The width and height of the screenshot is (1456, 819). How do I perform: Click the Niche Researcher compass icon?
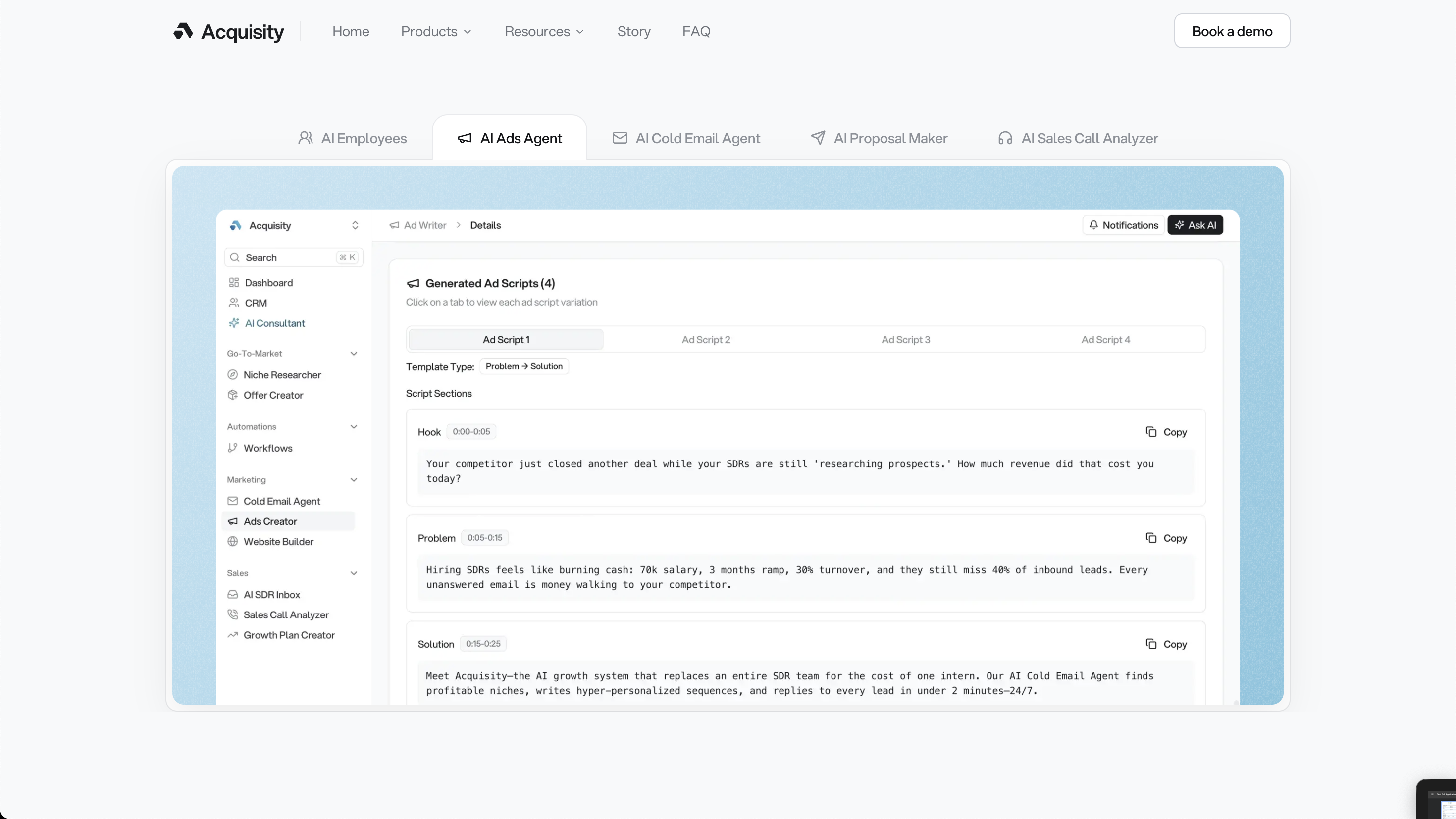tap(232, 374)
